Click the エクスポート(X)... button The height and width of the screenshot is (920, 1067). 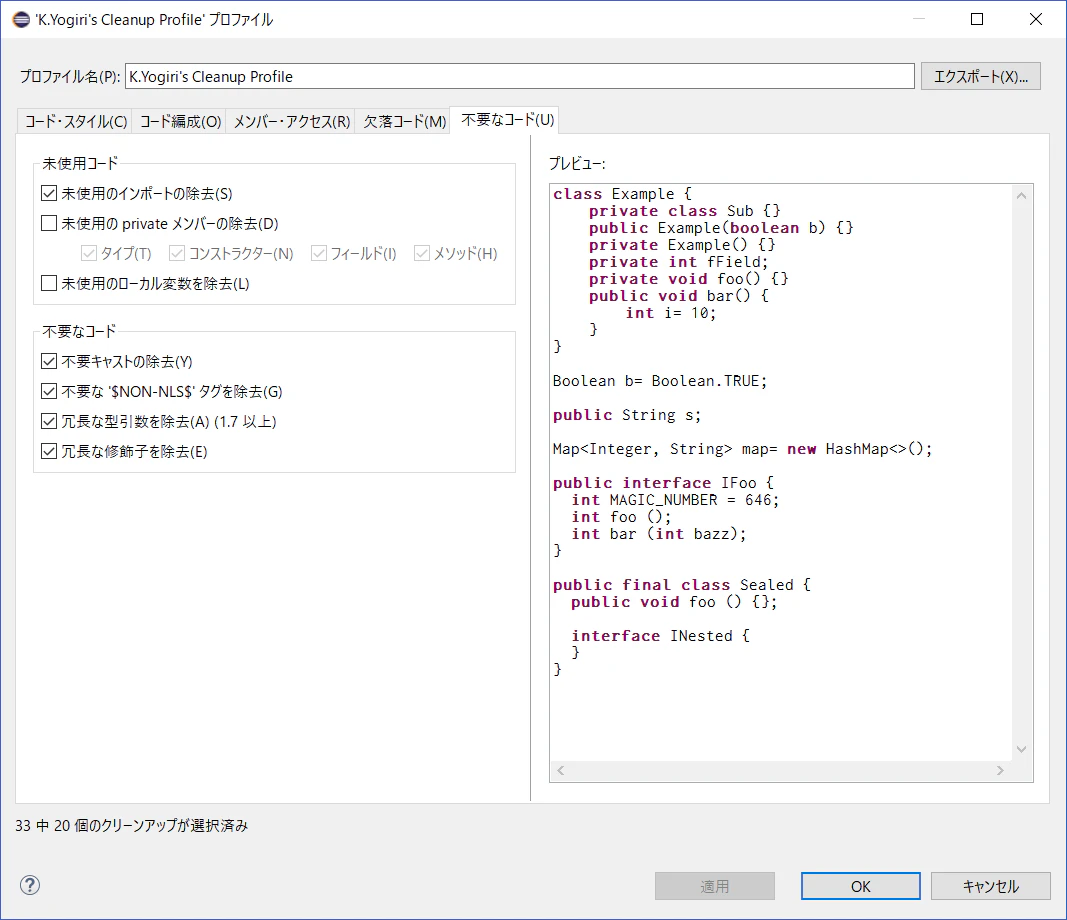pos(981,76)
